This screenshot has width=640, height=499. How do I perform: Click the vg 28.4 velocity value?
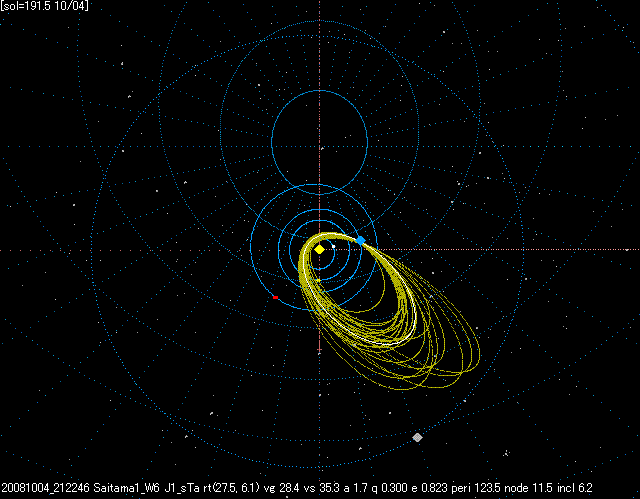coord(282,488)
